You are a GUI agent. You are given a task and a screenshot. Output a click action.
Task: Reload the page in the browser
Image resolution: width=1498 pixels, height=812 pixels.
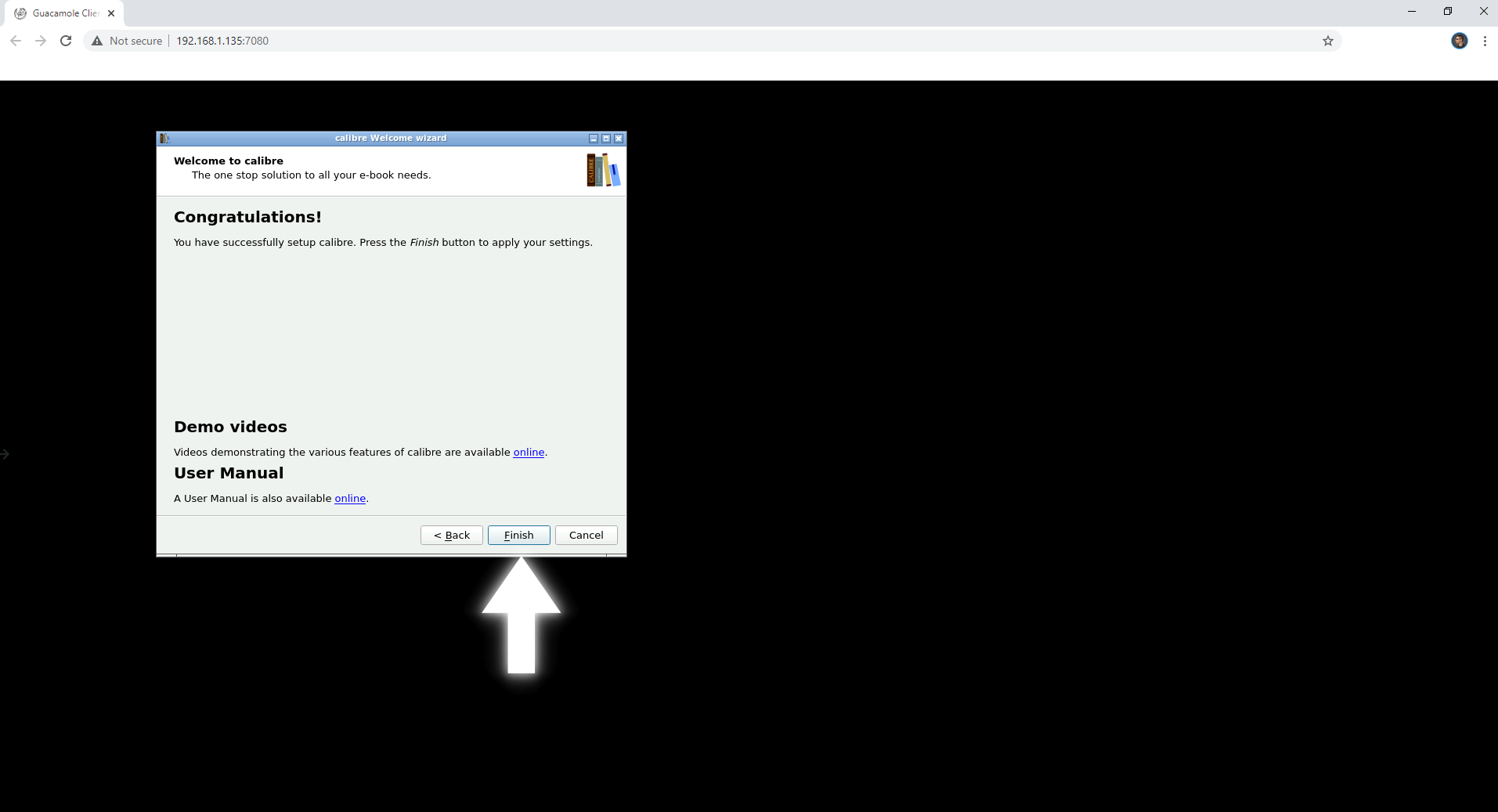coord(66,41)
